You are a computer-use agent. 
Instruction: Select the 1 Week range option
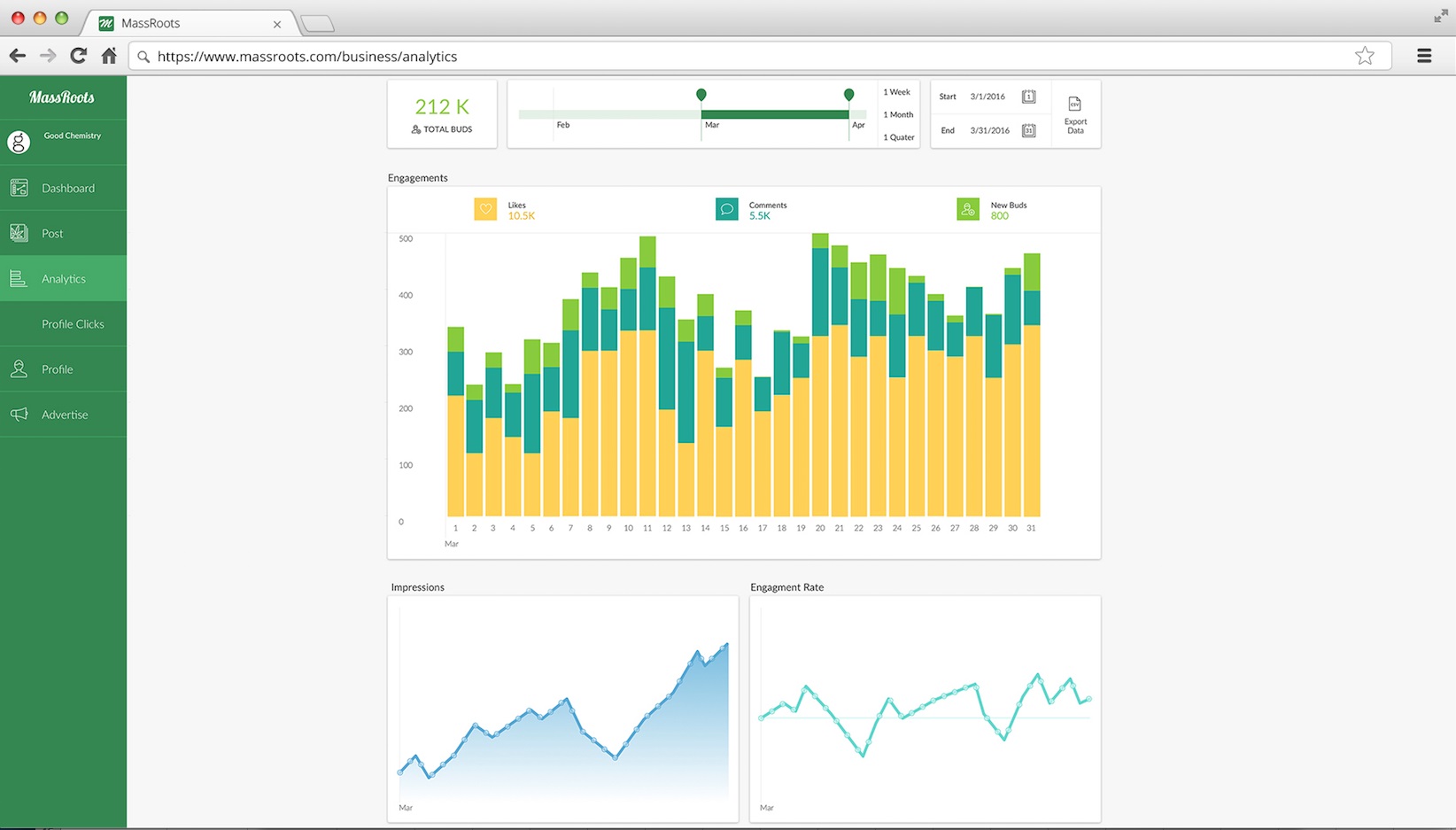[x=896, y=92]
